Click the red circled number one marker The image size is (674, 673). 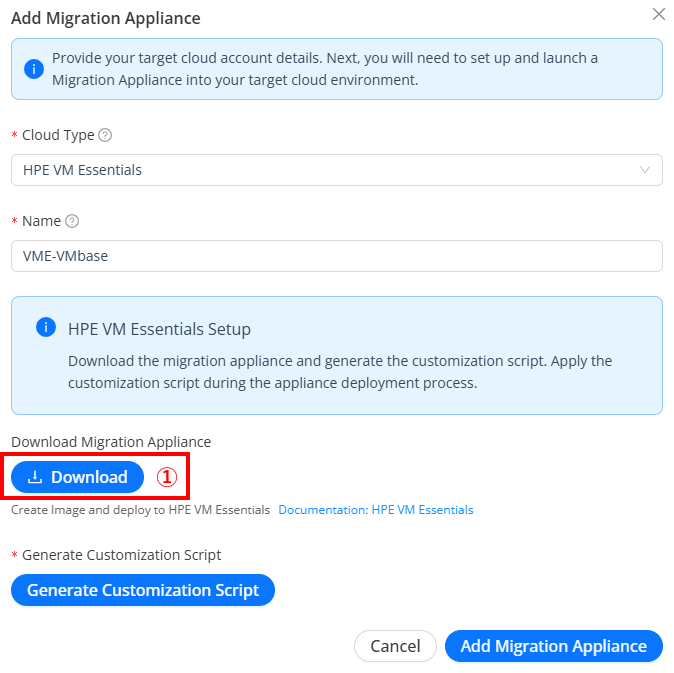coord(167,477)
